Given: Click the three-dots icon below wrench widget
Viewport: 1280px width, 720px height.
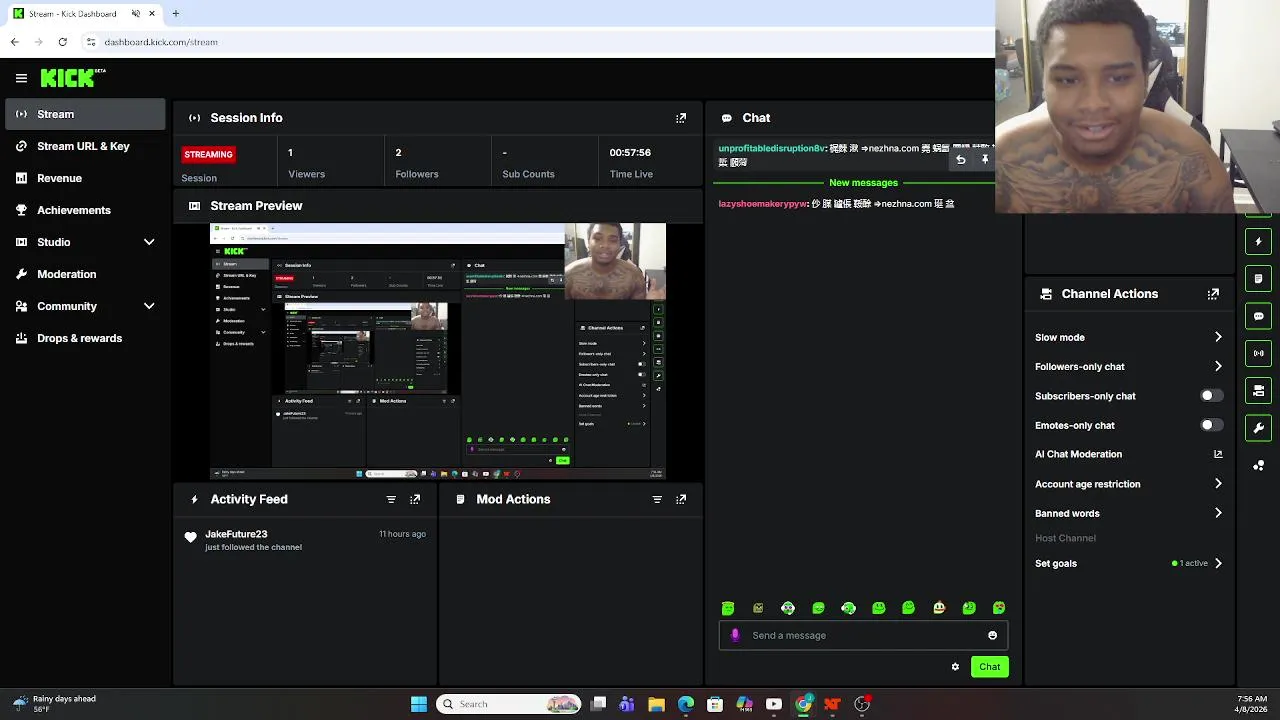Looking at the screenshot, I should [1258, 466].
